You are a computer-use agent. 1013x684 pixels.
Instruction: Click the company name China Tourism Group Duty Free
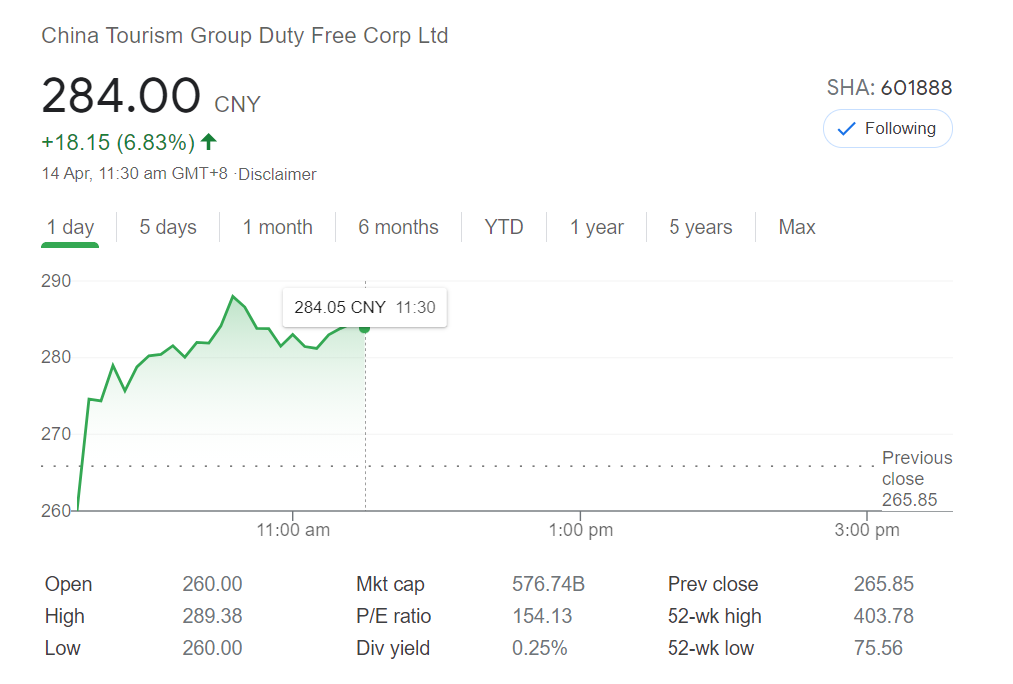pyautogui.click(x=245, y=36)
